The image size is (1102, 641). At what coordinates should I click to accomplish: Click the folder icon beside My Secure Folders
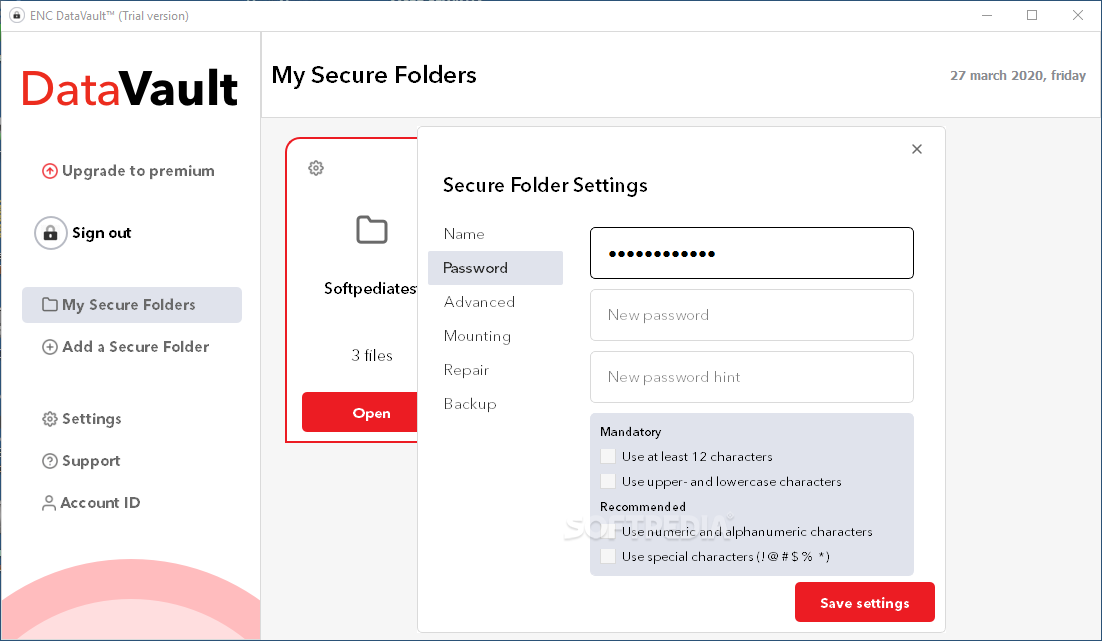click(50, 304)
